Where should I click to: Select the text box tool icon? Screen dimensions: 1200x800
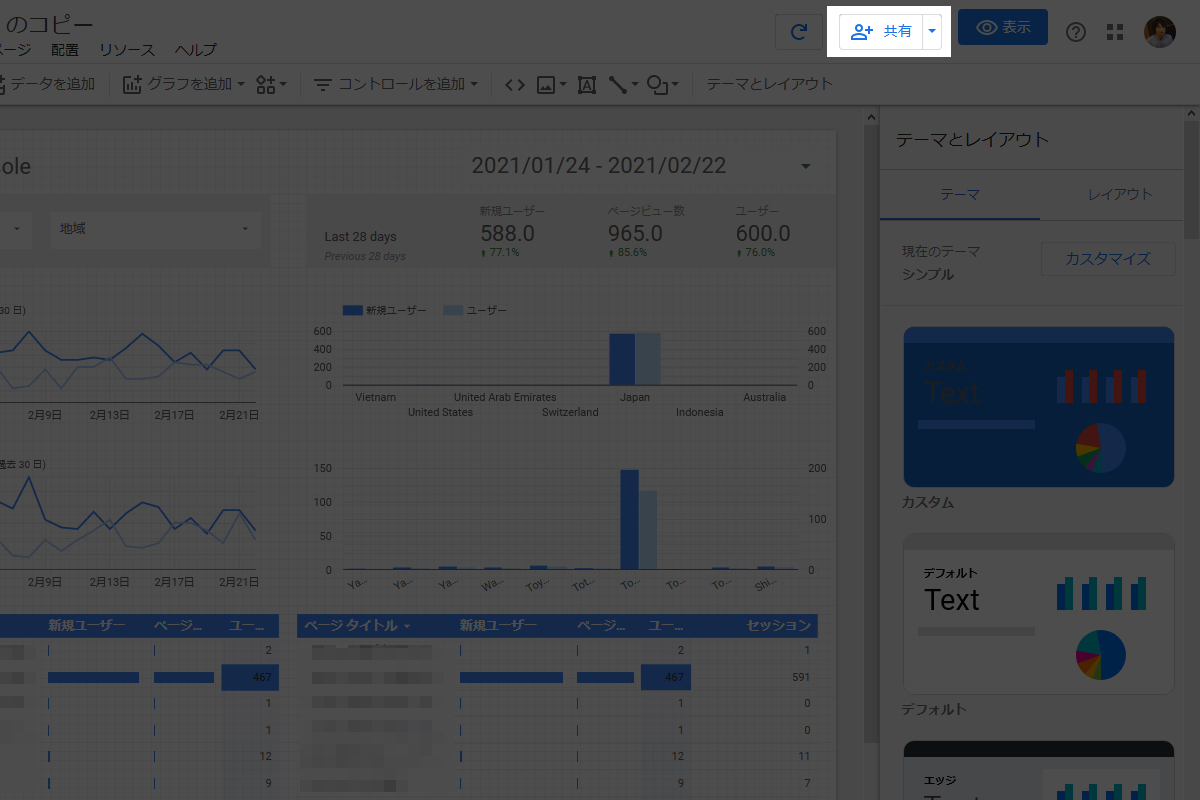click(x=587, y=85)
